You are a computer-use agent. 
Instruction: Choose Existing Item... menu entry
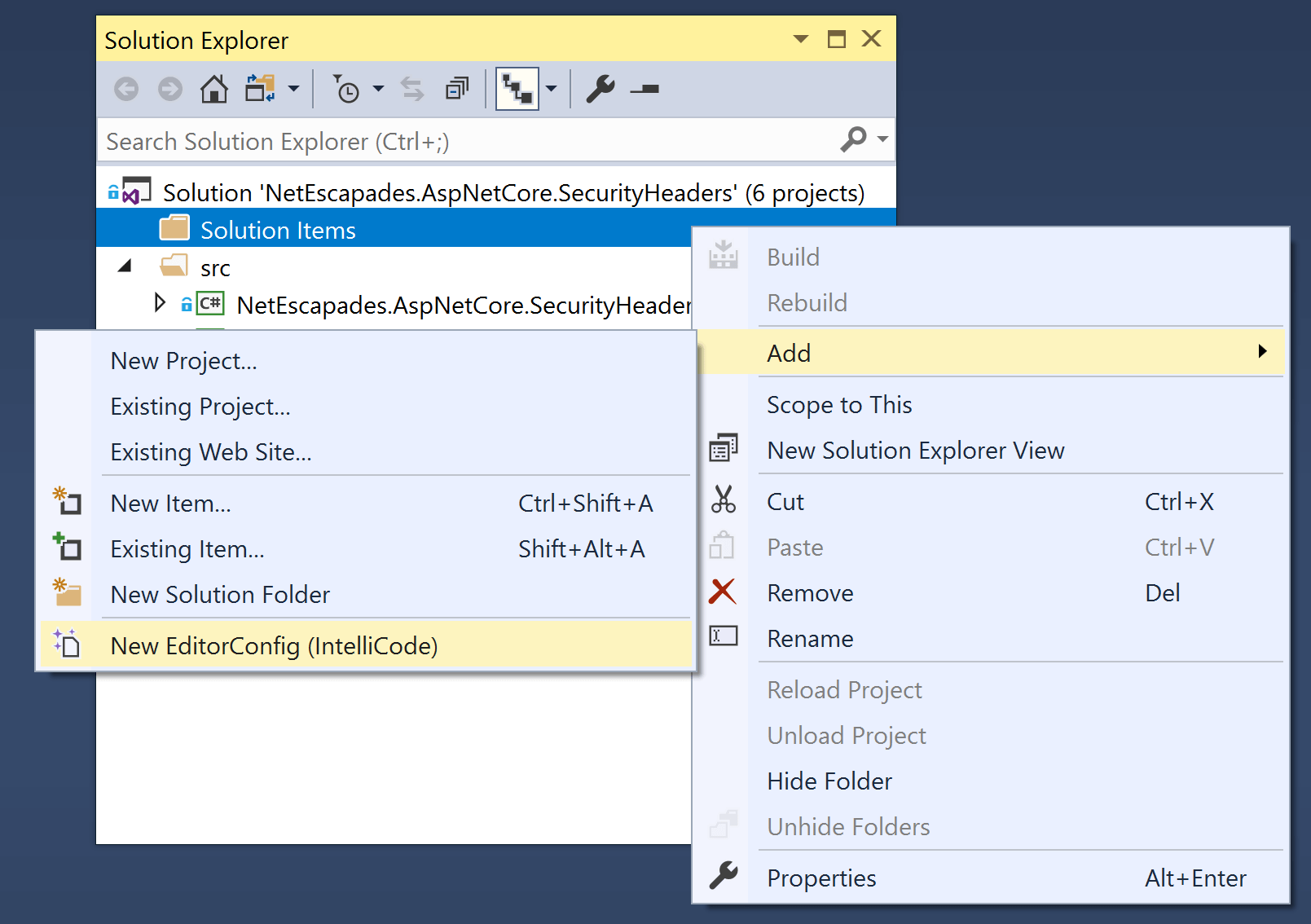[x=366, y=549]
